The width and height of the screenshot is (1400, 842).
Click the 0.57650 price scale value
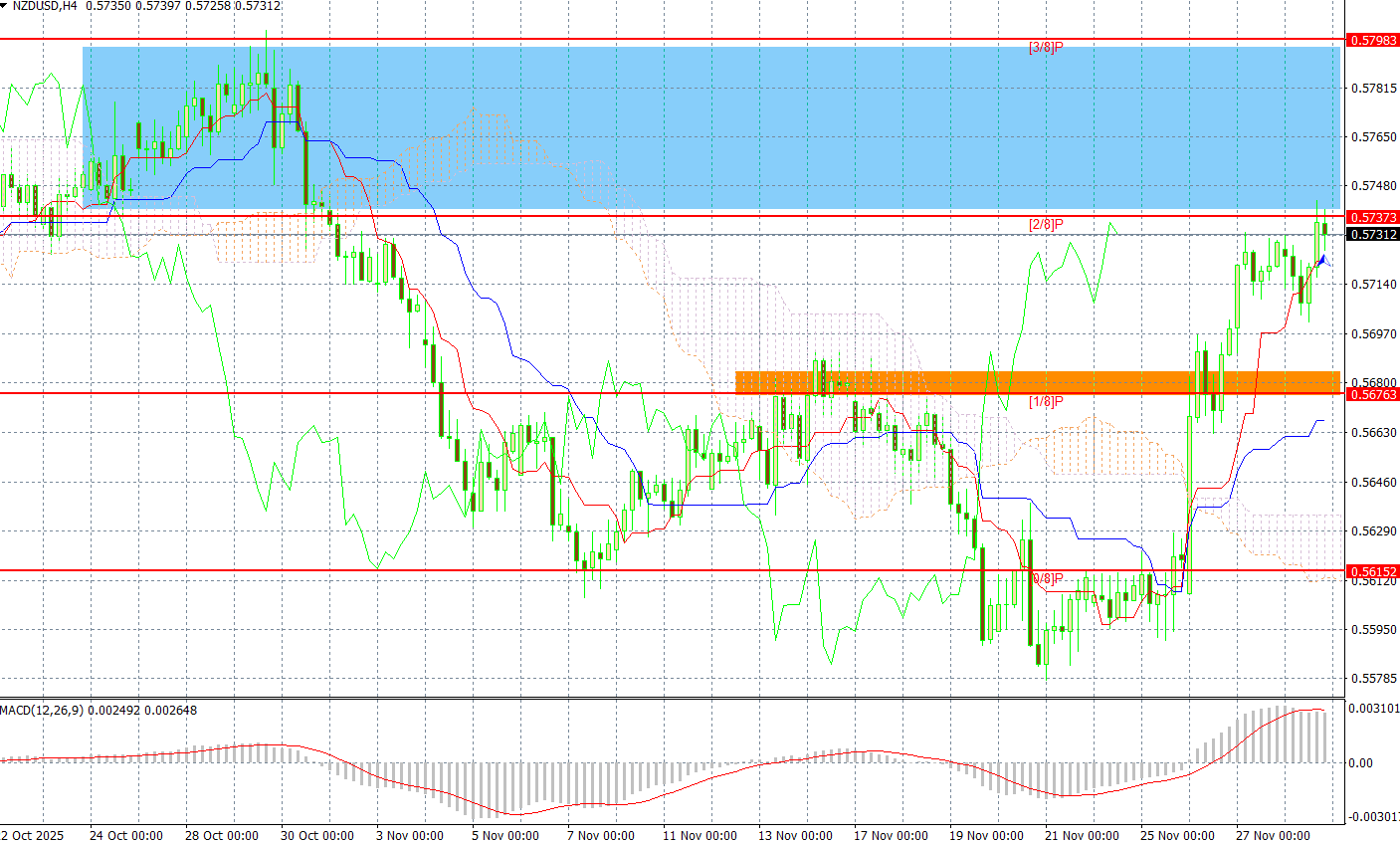(1373, 137)
